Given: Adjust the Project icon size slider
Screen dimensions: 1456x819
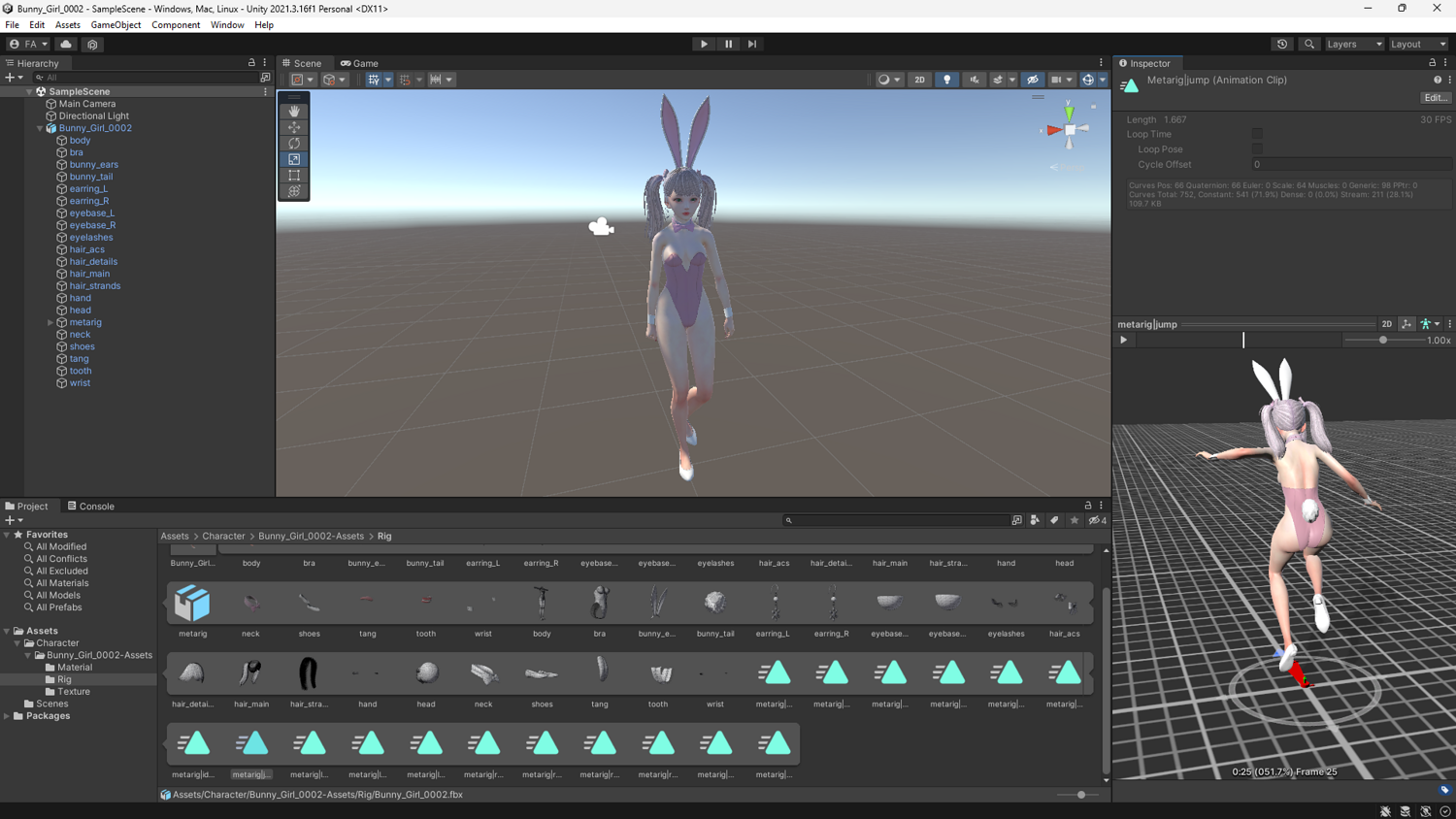Looking at the screenshot, I should [1079, 795].
